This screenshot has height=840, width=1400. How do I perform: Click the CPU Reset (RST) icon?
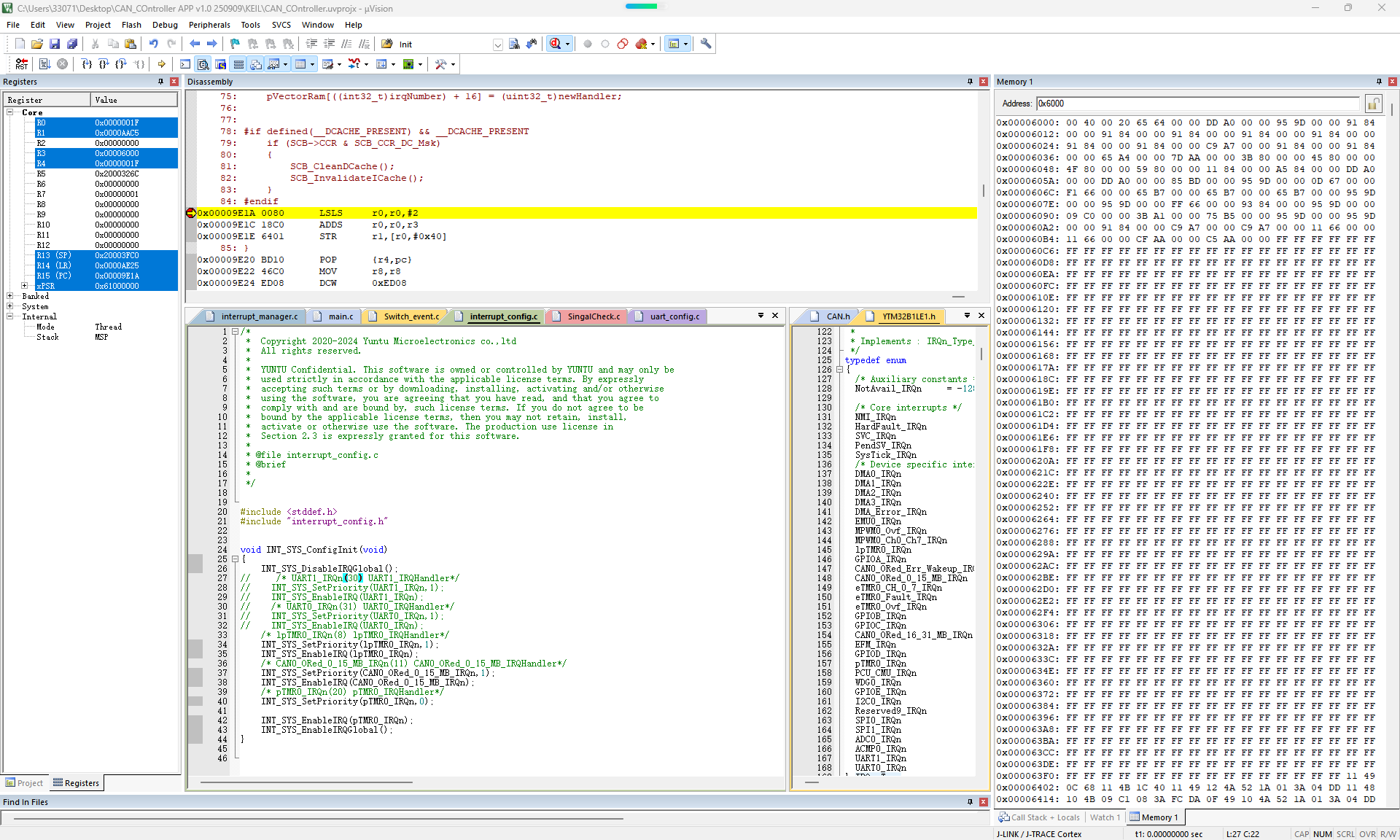pos(21,64)
